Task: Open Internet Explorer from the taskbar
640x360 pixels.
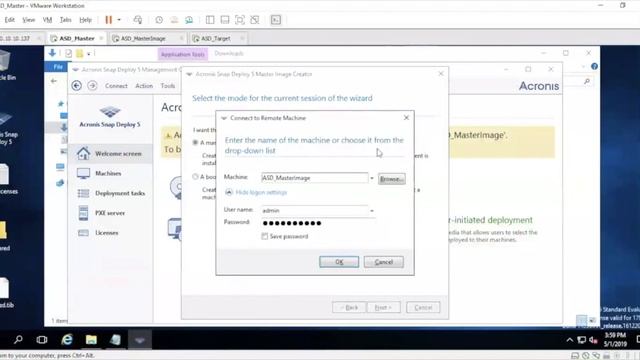Action: point(67,340)
